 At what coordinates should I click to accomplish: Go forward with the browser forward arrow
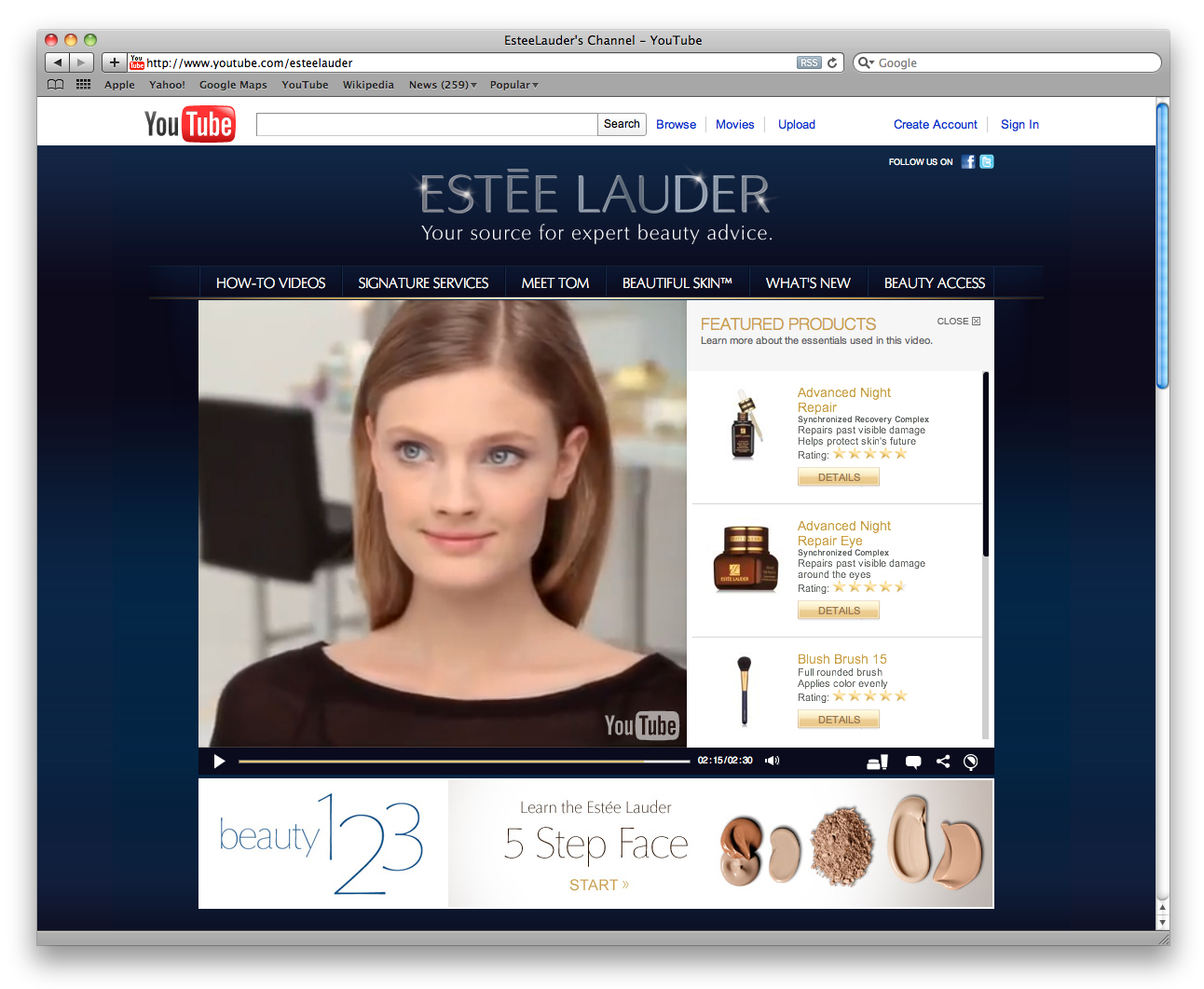tap(82, 62)
